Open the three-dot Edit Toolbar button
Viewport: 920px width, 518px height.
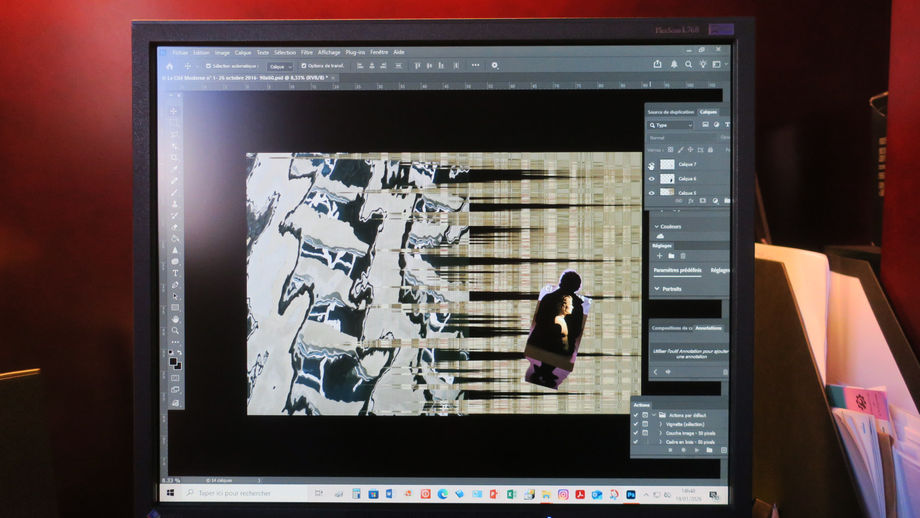click(x=175, y=342)
